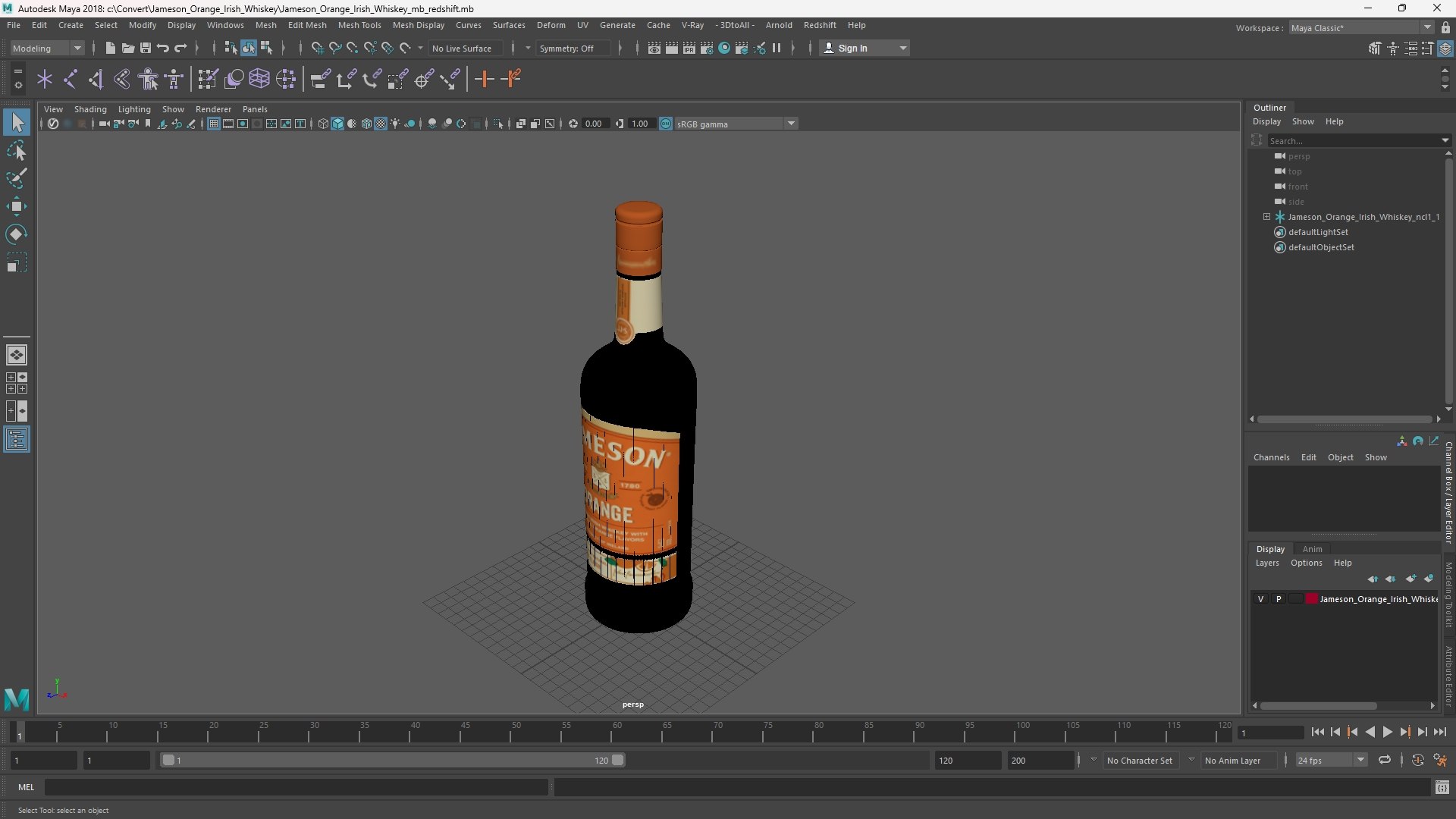Click the Open Scene folder icon
1456x819 pixels.
(127, 48)
